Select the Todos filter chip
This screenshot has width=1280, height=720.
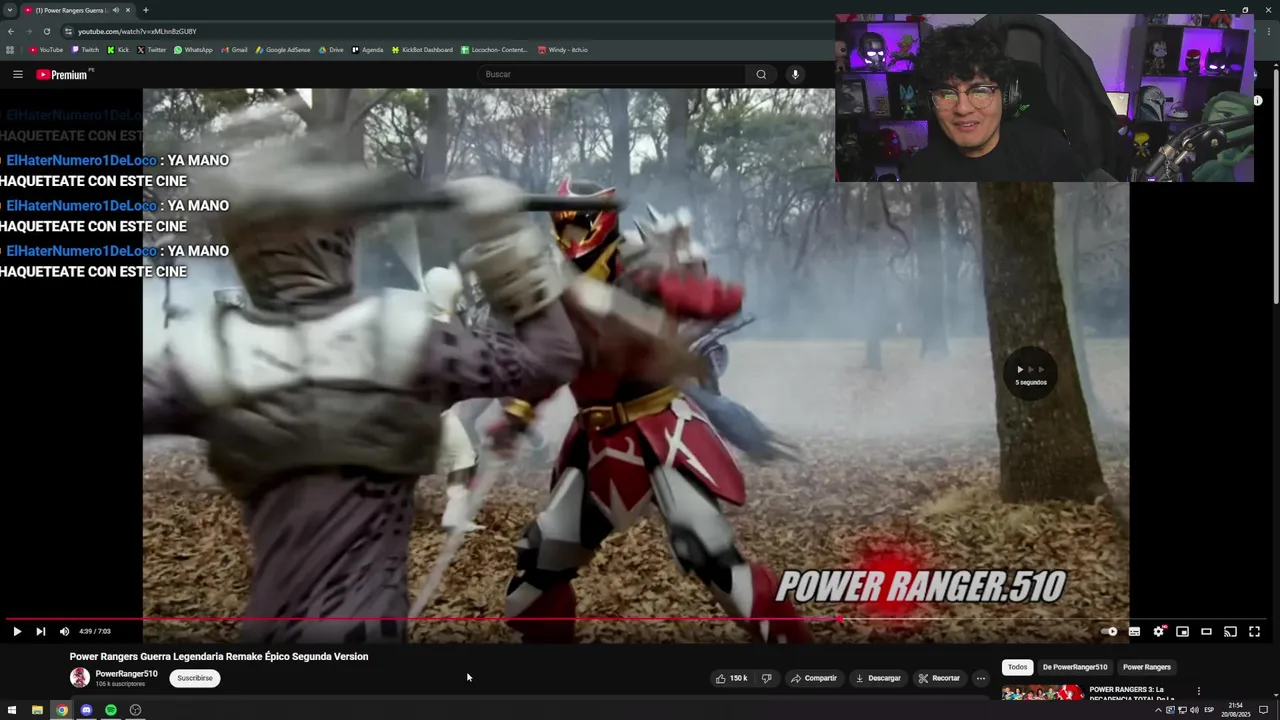click(1017, 667)
